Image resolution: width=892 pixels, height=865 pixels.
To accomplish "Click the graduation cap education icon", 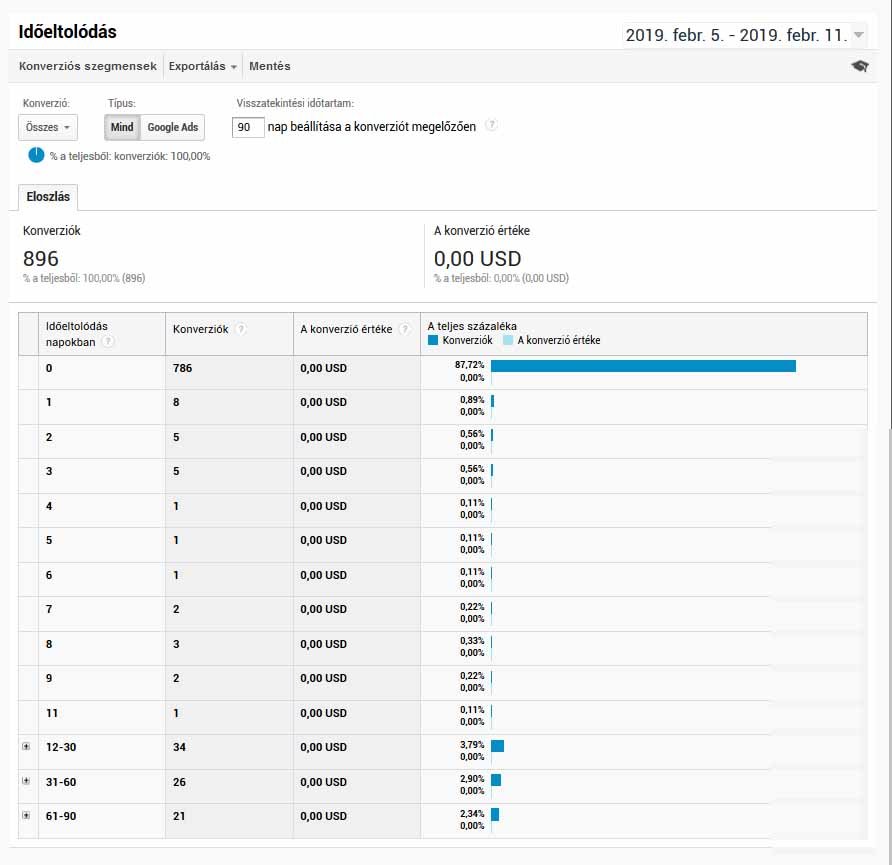I will click(x=859, y=66).
